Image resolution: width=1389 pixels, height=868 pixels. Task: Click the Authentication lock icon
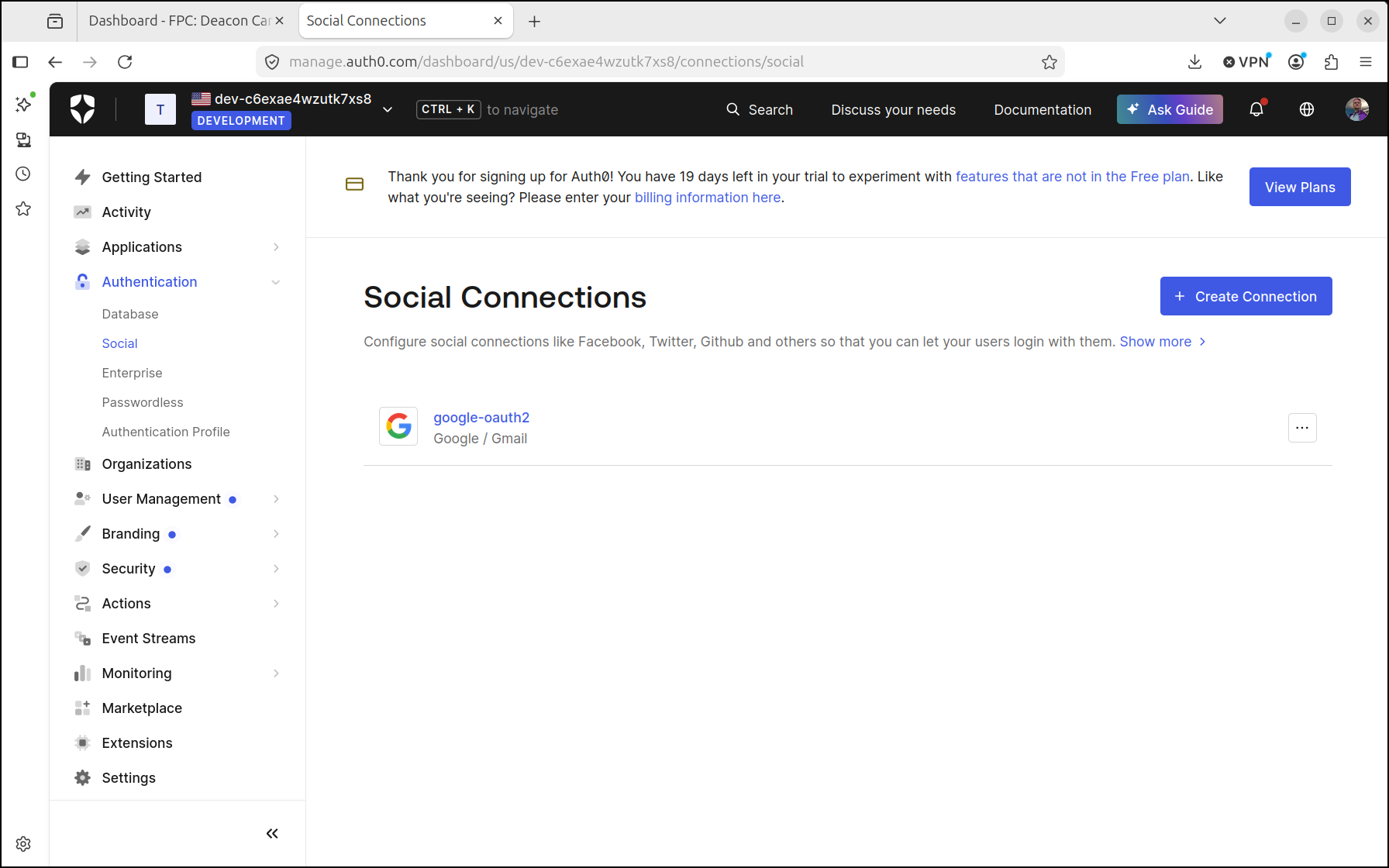83,282
